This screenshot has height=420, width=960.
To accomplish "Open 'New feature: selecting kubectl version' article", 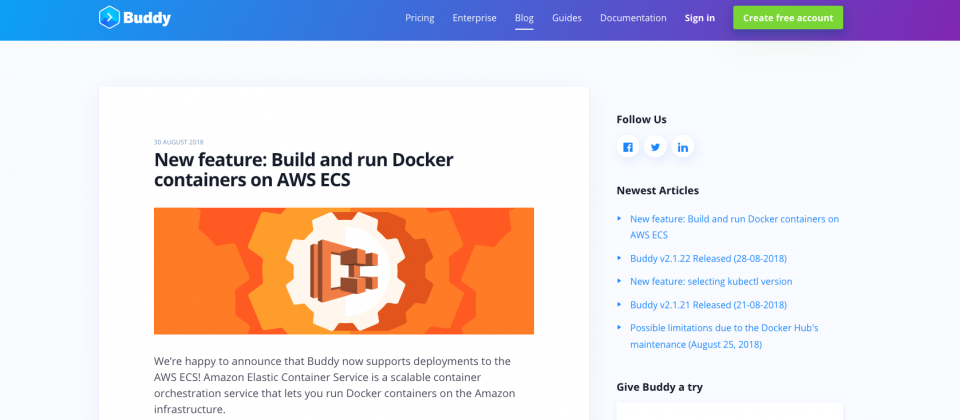I will pyautogui.click(x=711, y=282).
